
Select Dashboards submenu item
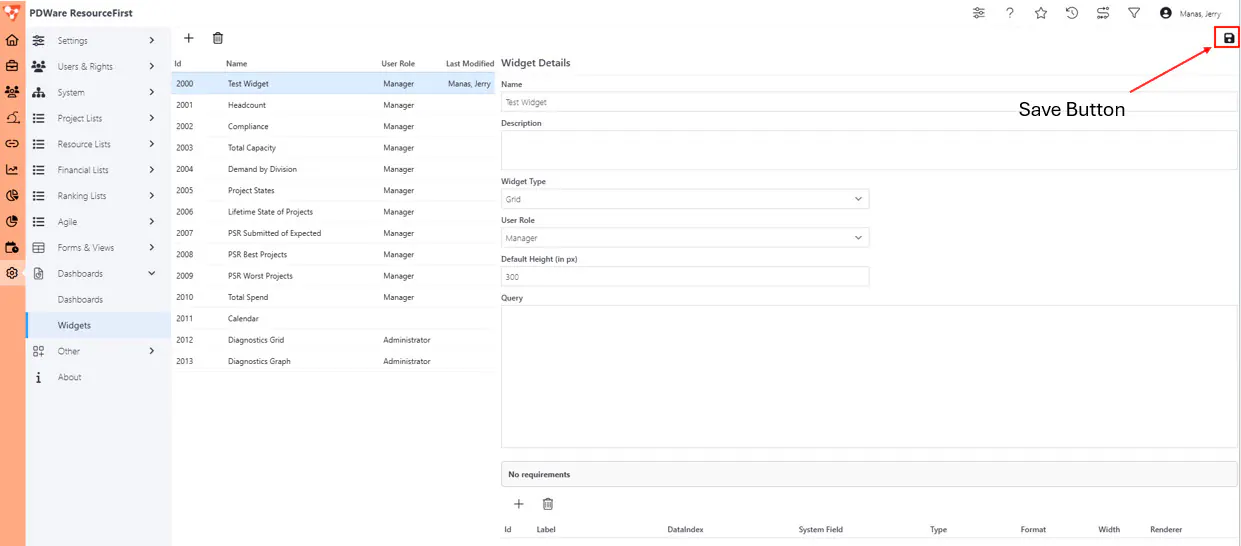[98, 299]
